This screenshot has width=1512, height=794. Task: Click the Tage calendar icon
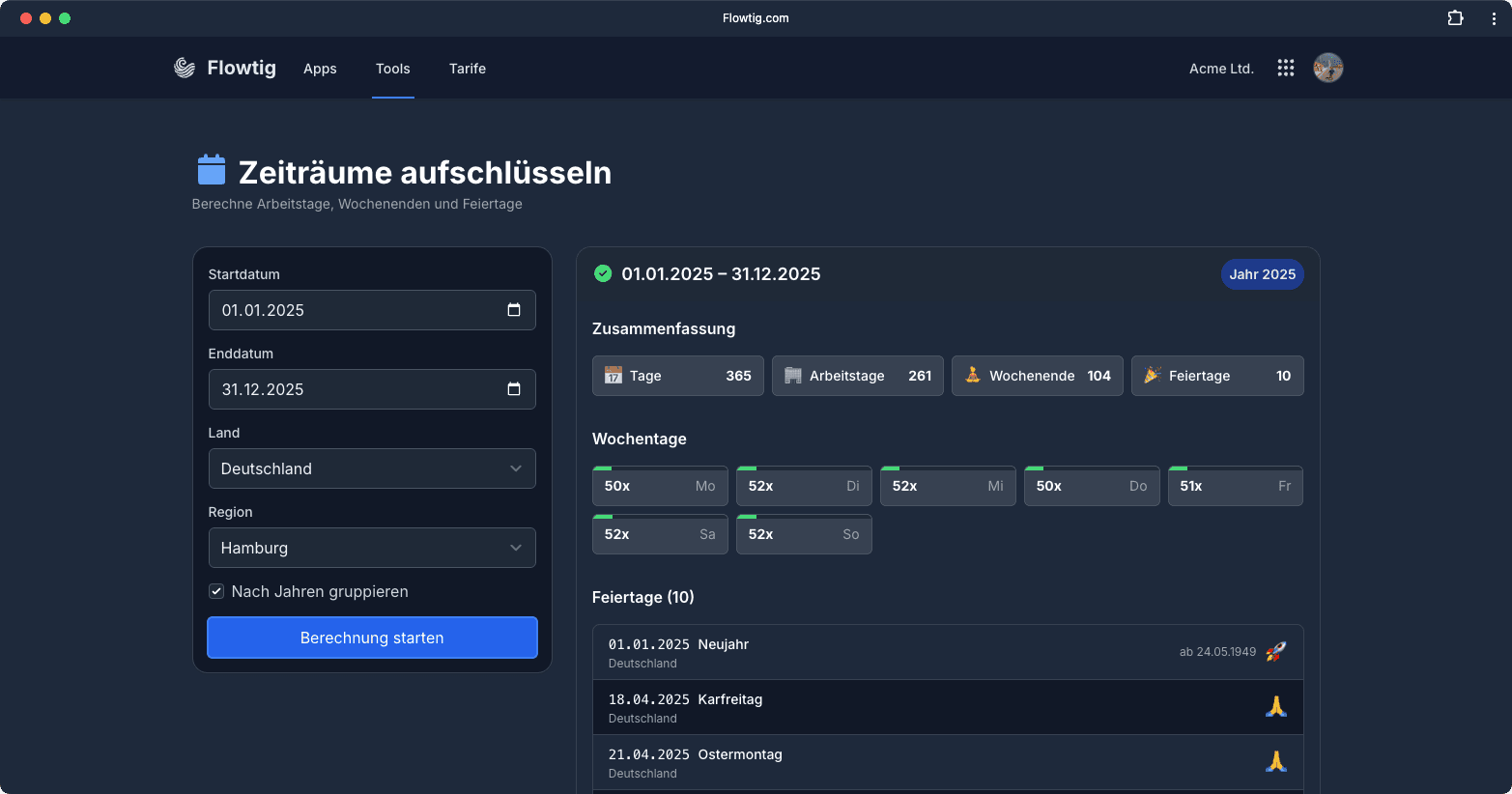coord(613,376)
